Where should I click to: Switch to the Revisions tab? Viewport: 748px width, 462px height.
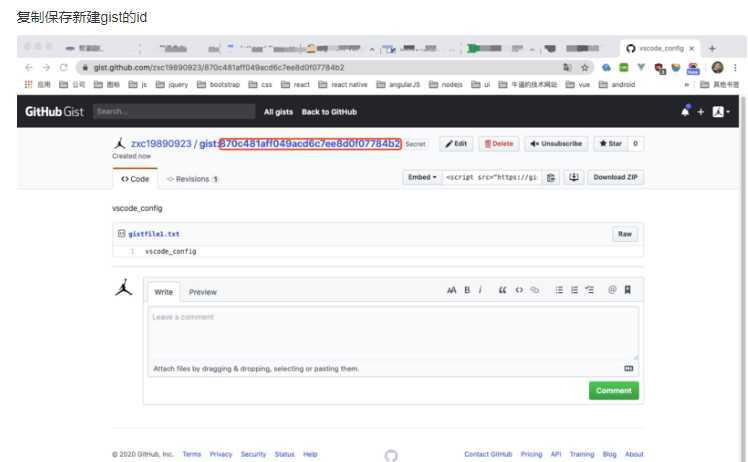192,179
